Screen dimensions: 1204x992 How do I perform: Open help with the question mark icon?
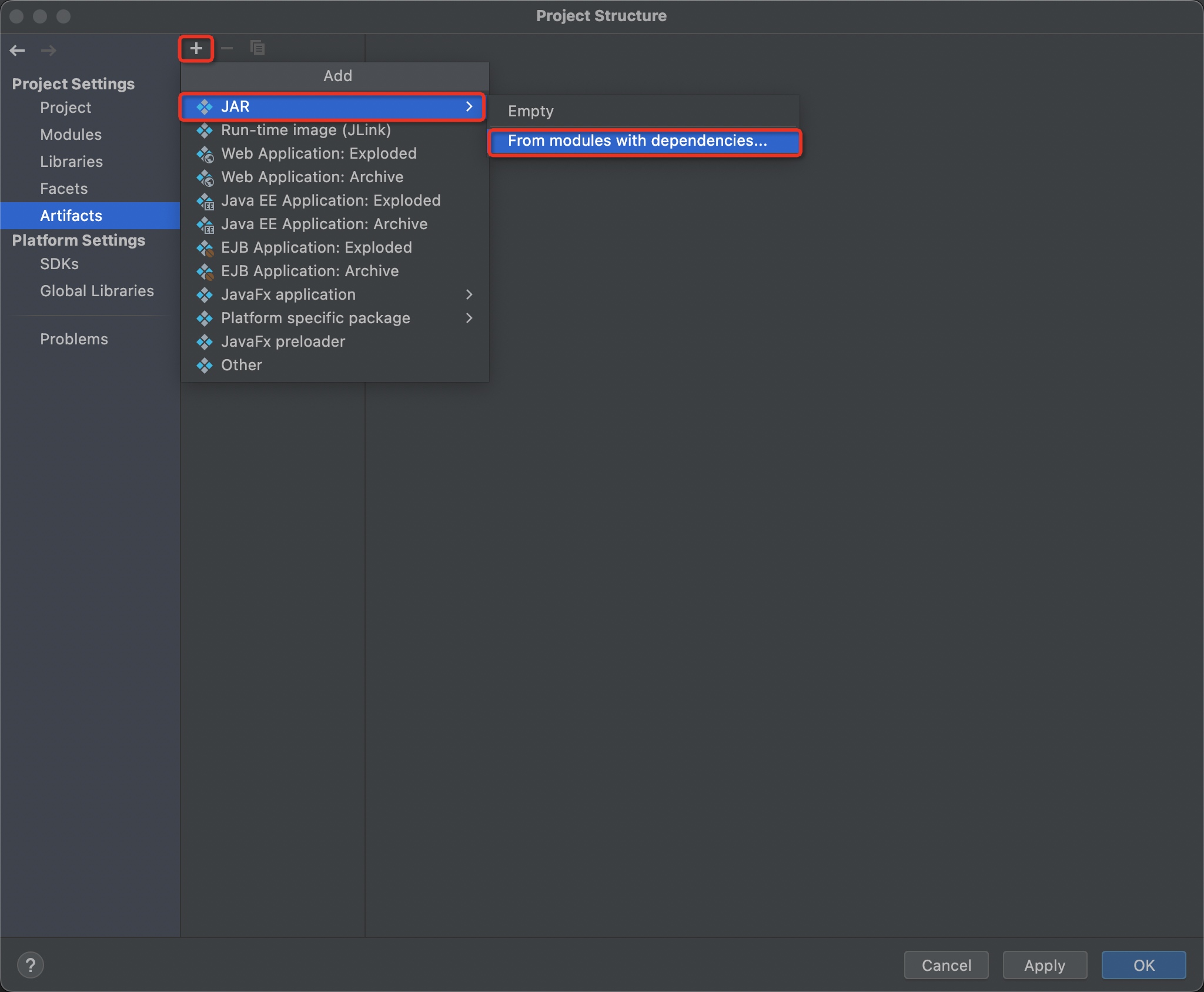coord(31,964)
